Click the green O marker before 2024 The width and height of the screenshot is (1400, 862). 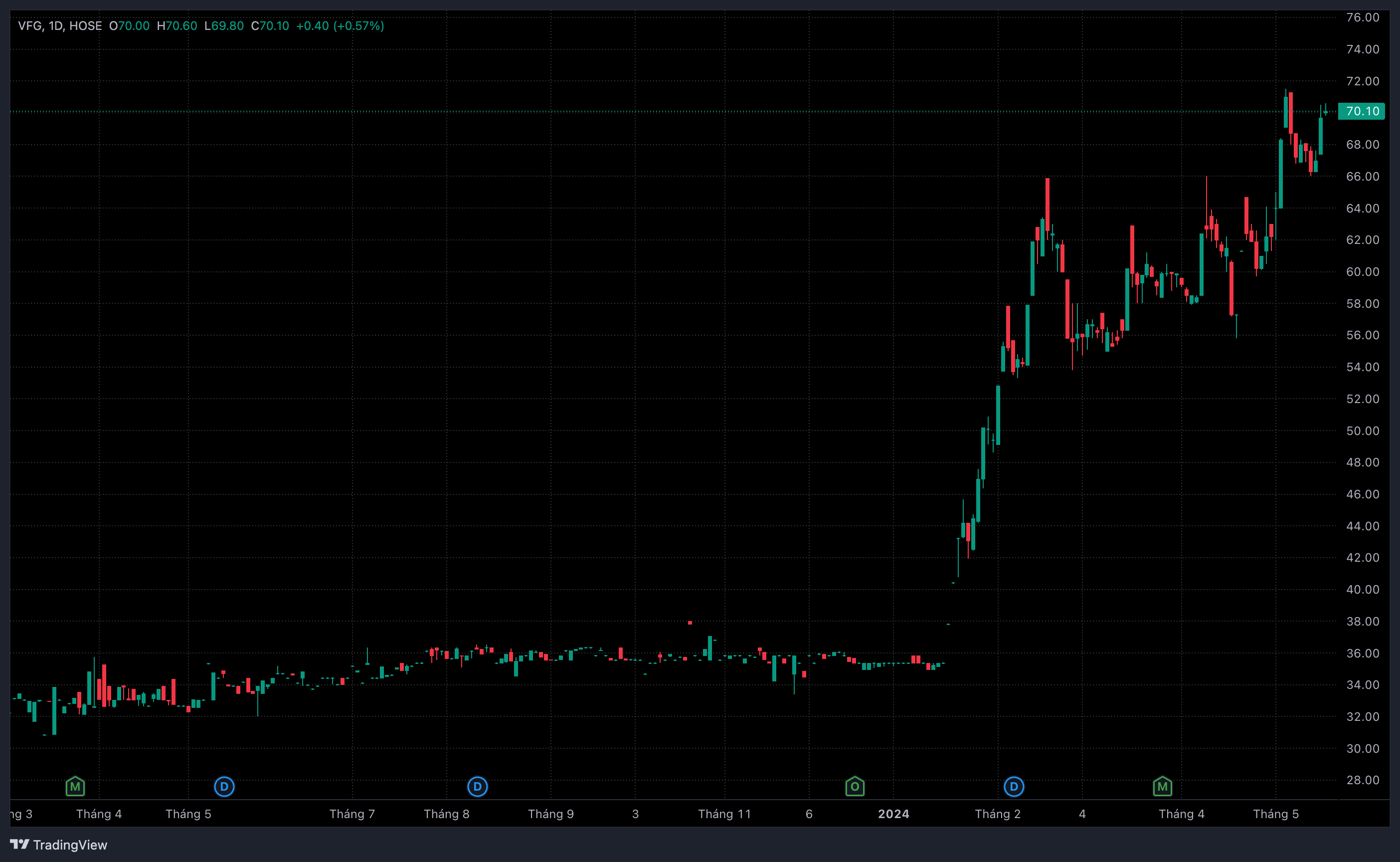click(855, 787)
